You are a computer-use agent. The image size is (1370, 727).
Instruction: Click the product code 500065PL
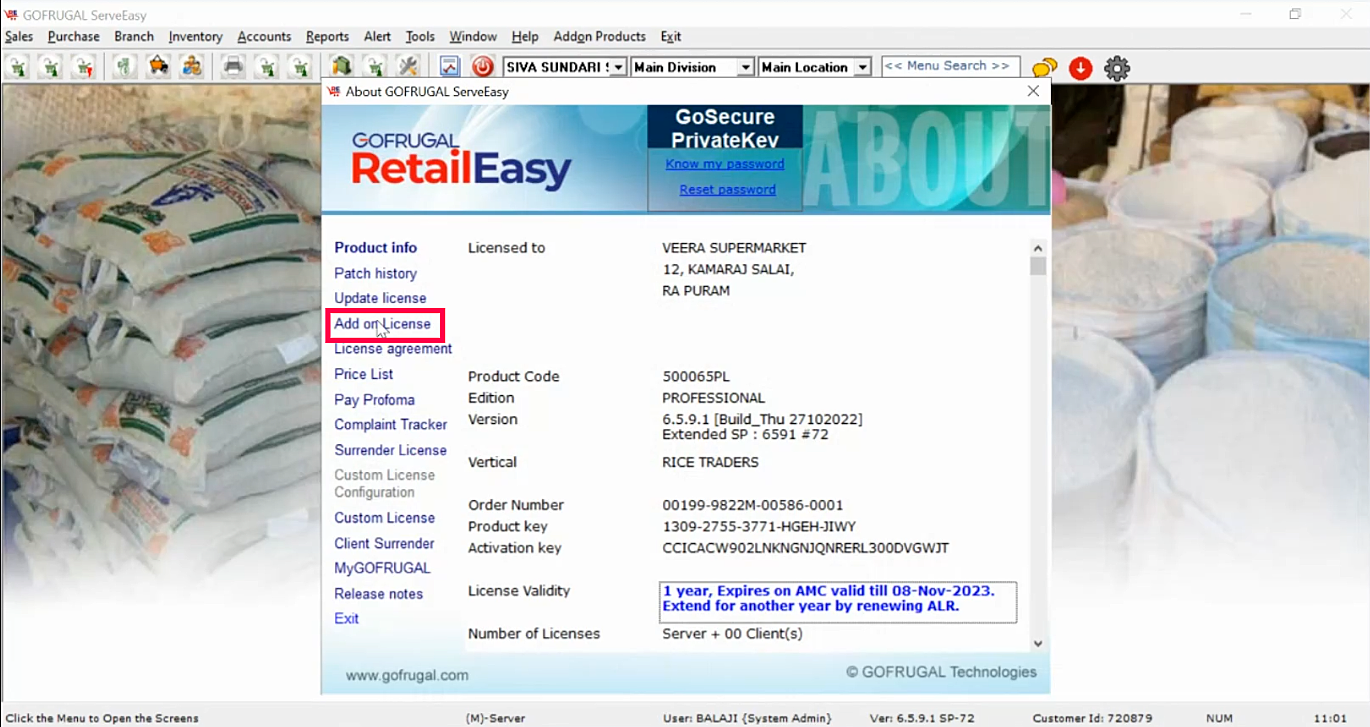click(x=696, y=376)
